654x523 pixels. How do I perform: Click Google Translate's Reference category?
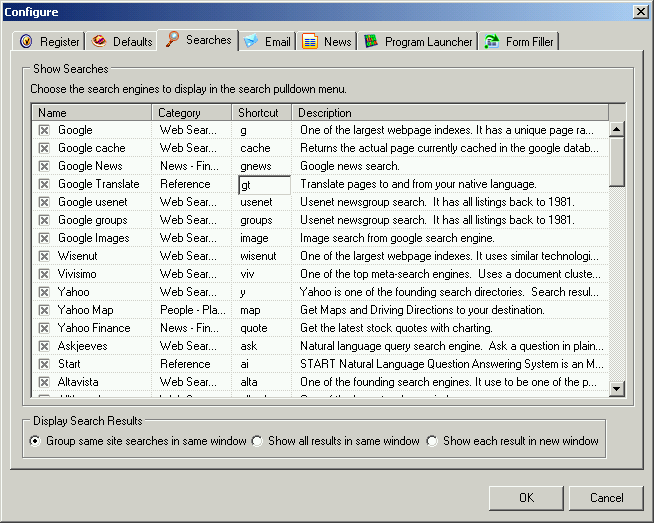point(185,184)
